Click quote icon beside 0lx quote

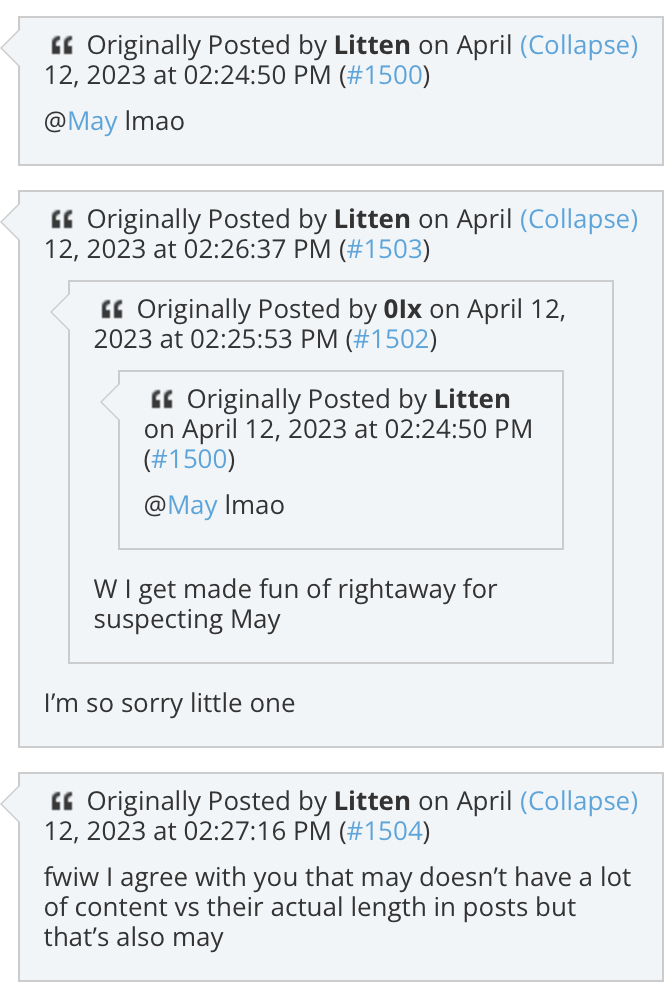tap(112, 310)
